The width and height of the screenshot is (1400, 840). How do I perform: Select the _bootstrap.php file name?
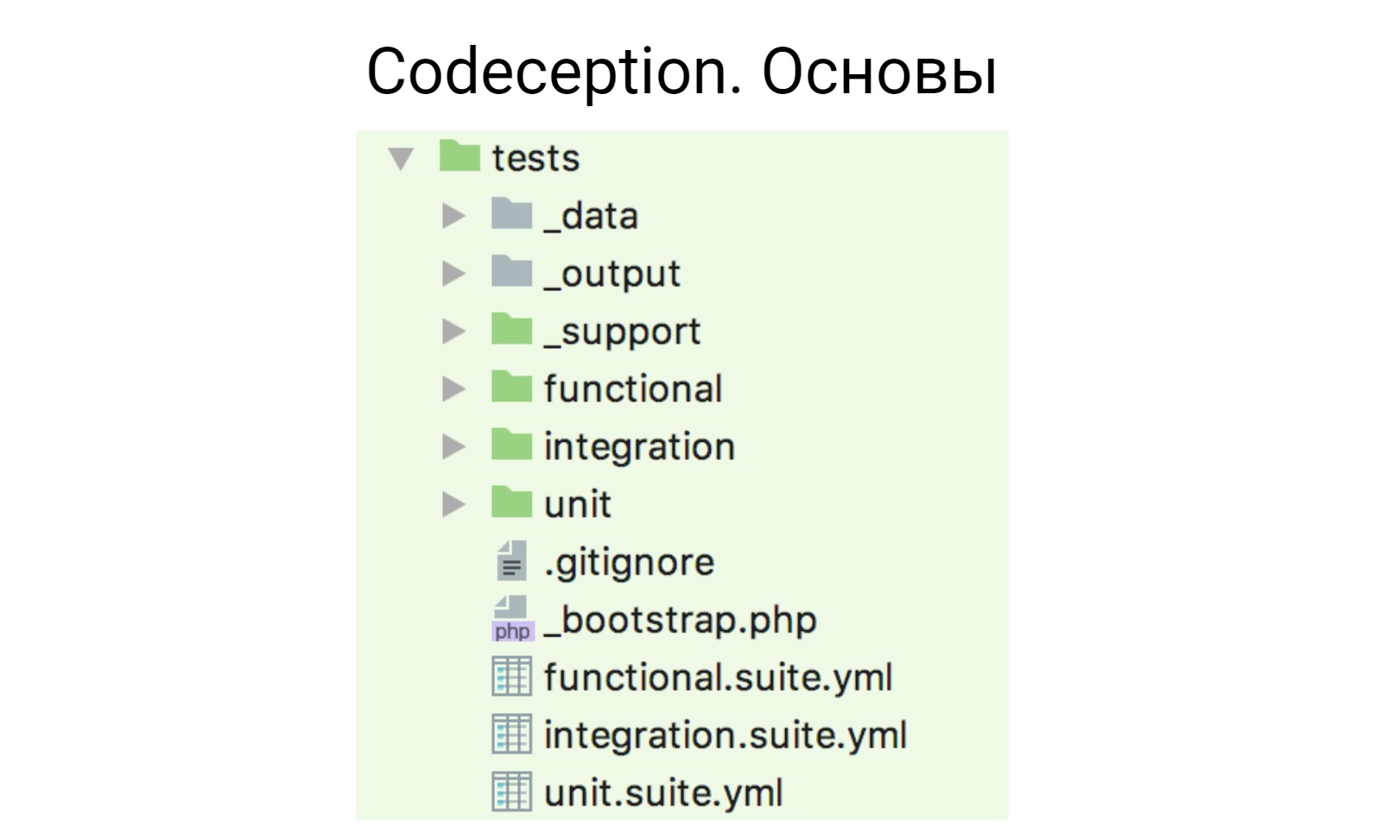[x=681, y=620]
